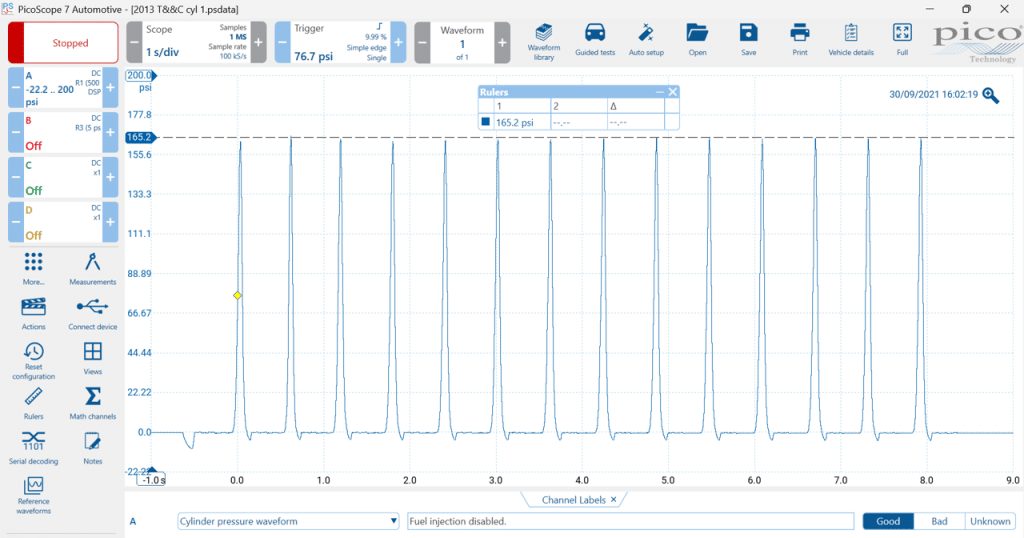
Task: Increase Trigger level with plus
Action: (398, 42)
